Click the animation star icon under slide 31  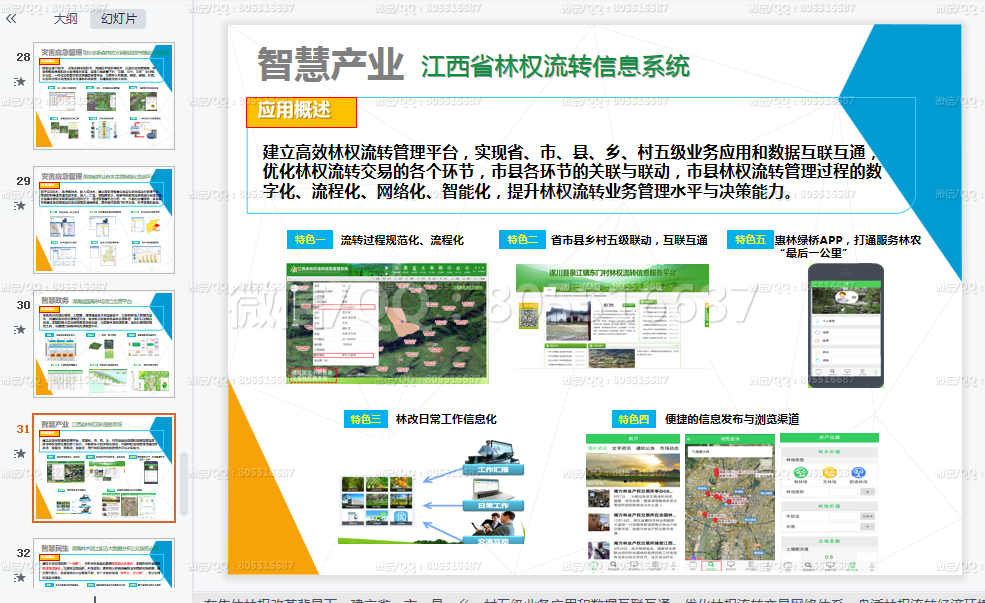20,453
